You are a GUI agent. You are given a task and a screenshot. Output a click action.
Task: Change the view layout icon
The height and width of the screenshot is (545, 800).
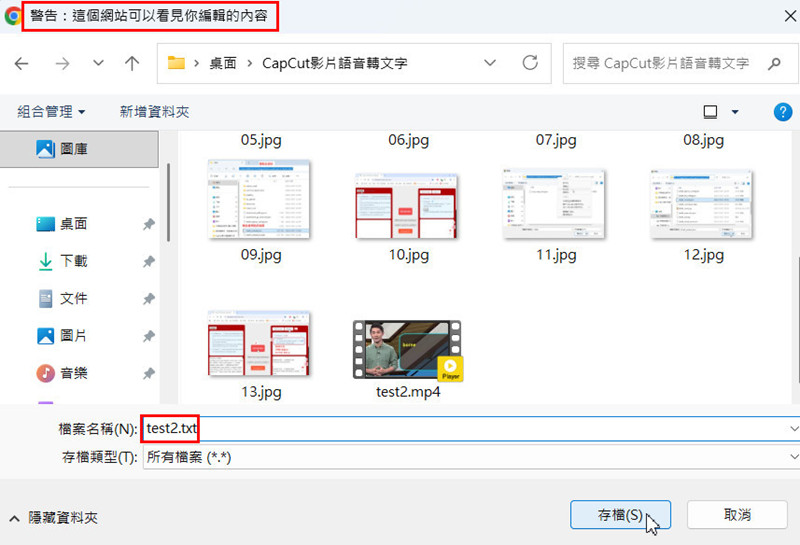click(711, 112)
